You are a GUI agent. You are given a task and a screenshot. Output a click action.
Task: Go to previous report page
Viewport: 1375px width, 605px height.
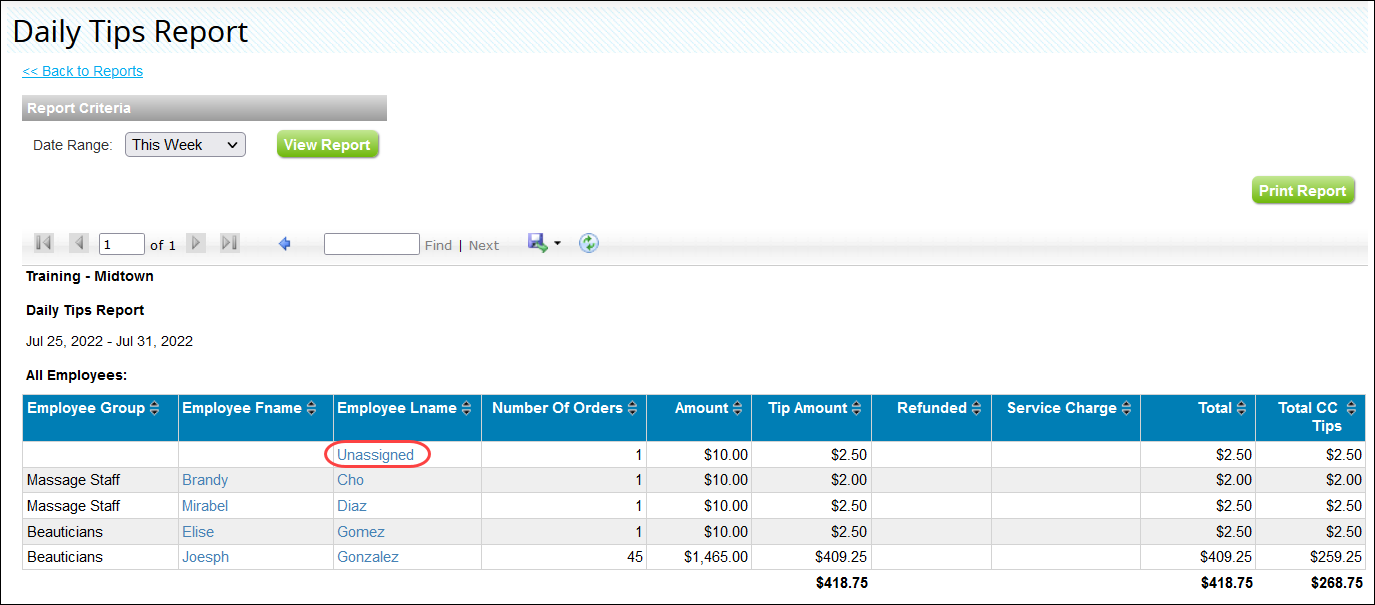coord(79,243)
